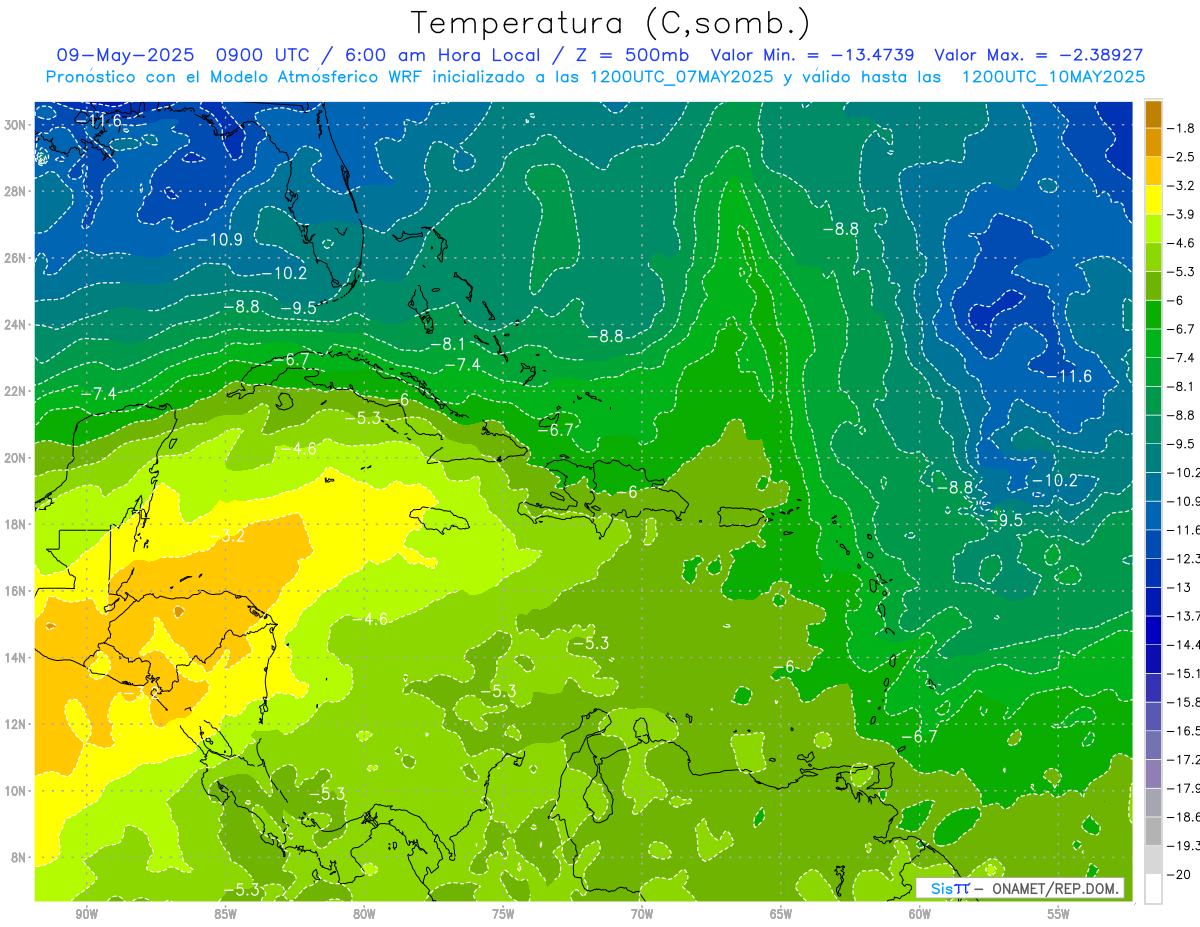Click the colorbar tick label '-13.7'

1184,615
